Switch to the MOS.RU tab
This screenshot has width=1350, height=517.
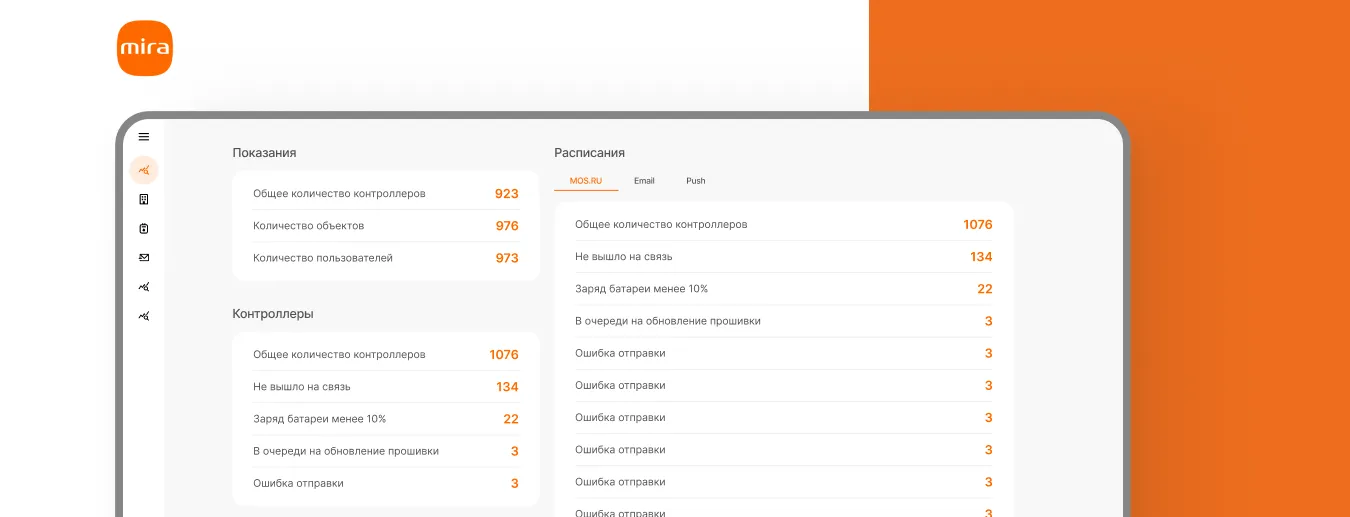[x=586, y=181]
